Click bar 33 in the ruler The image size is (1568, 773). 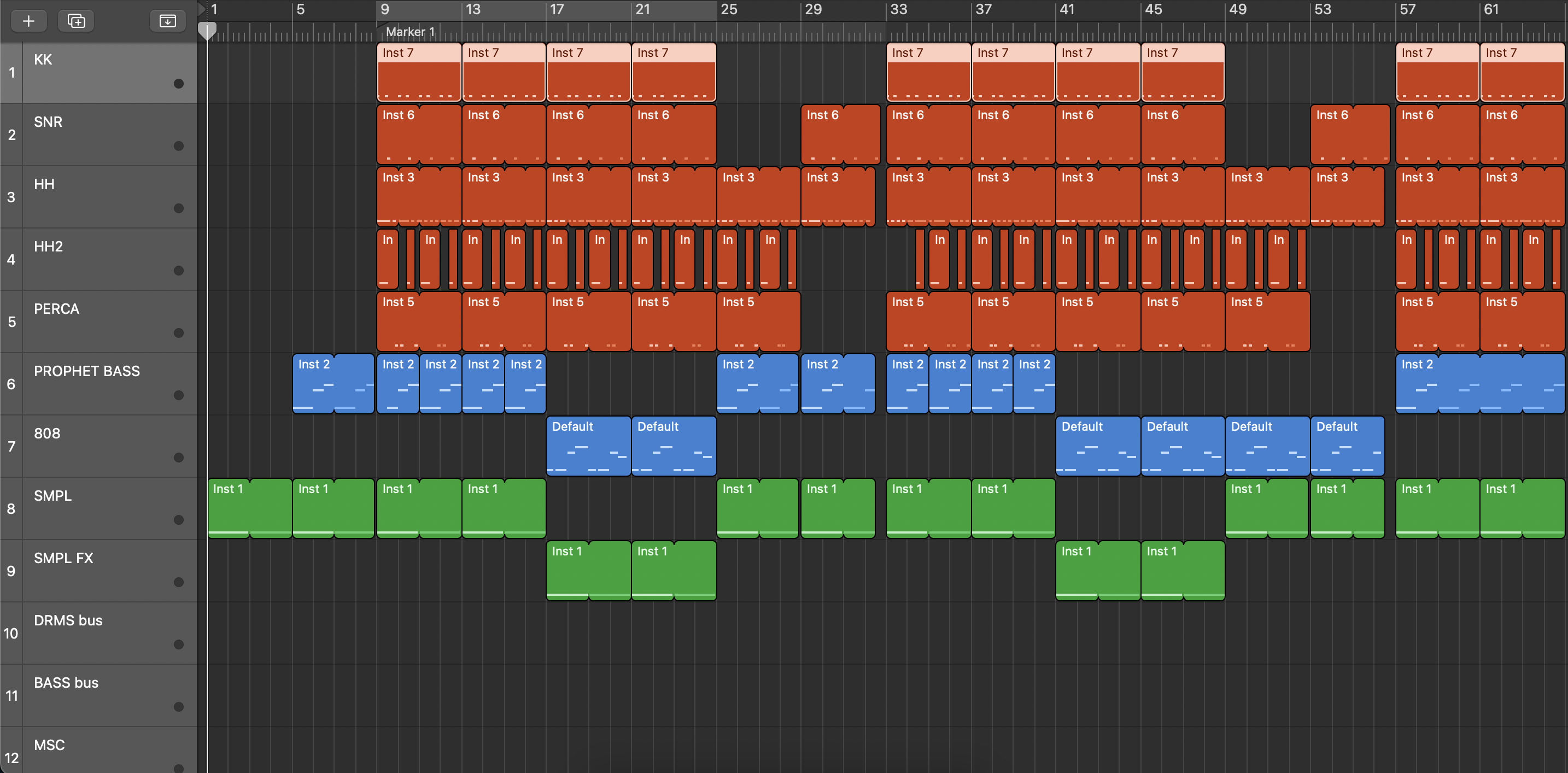click(898, 10)
